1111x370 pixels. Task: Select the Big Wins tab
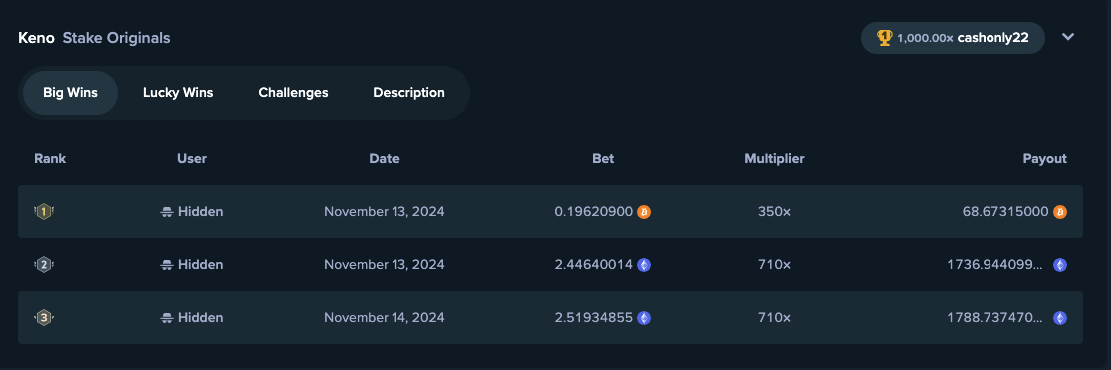click(x=70, y=93)
